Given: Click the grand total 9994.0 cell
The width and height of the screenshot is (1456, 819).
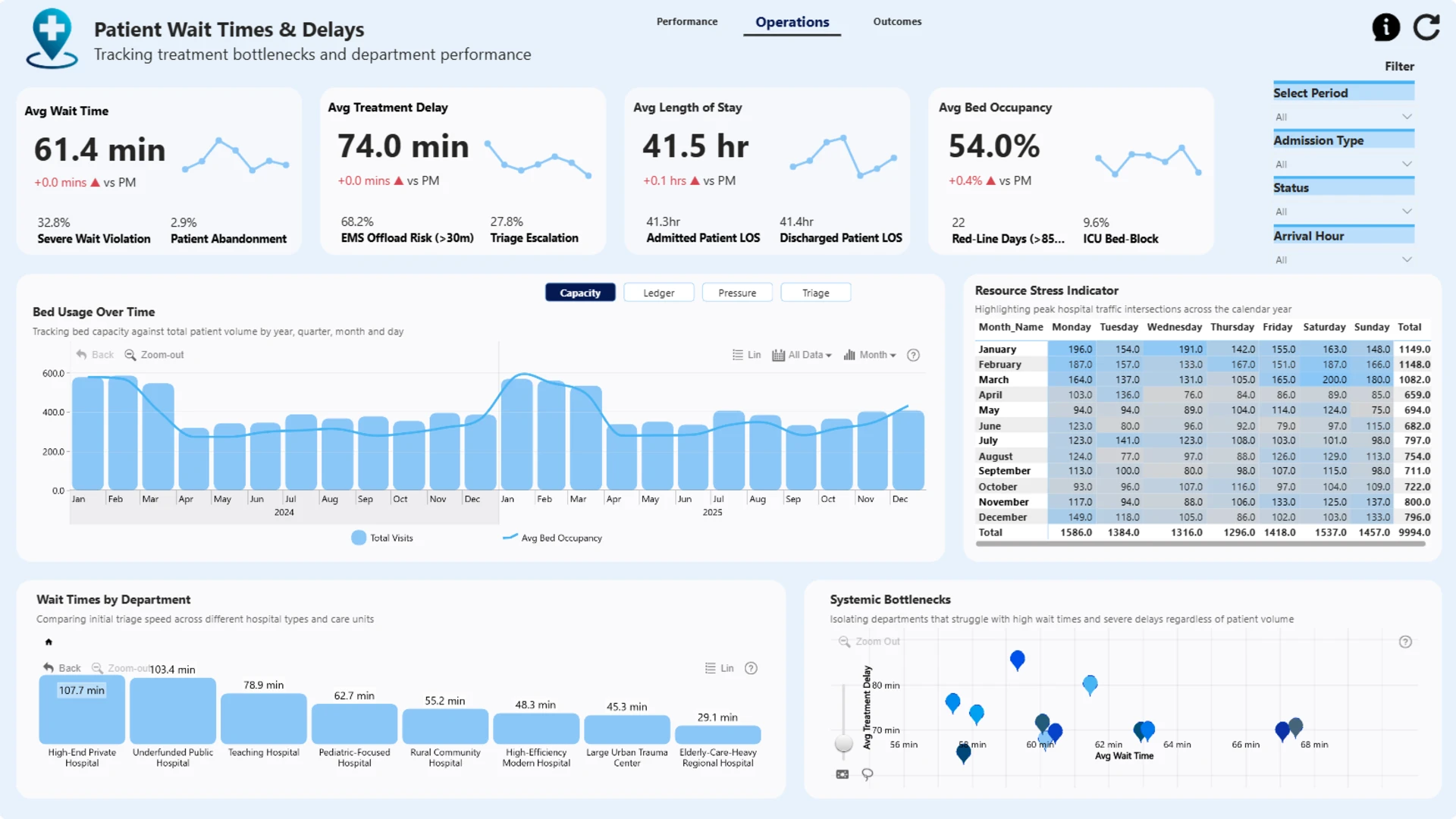Looking at the screenshot, I should coord(1414,532).
